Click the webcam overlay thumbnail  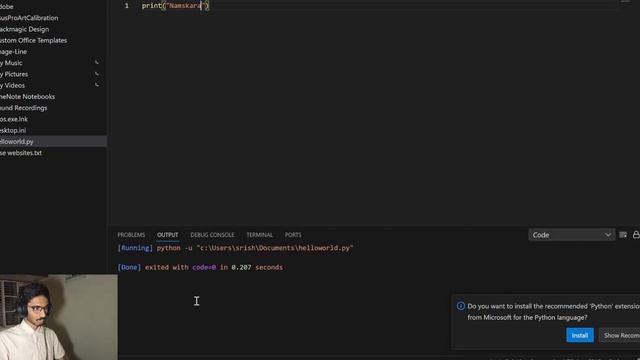click(x=59, y=317)
